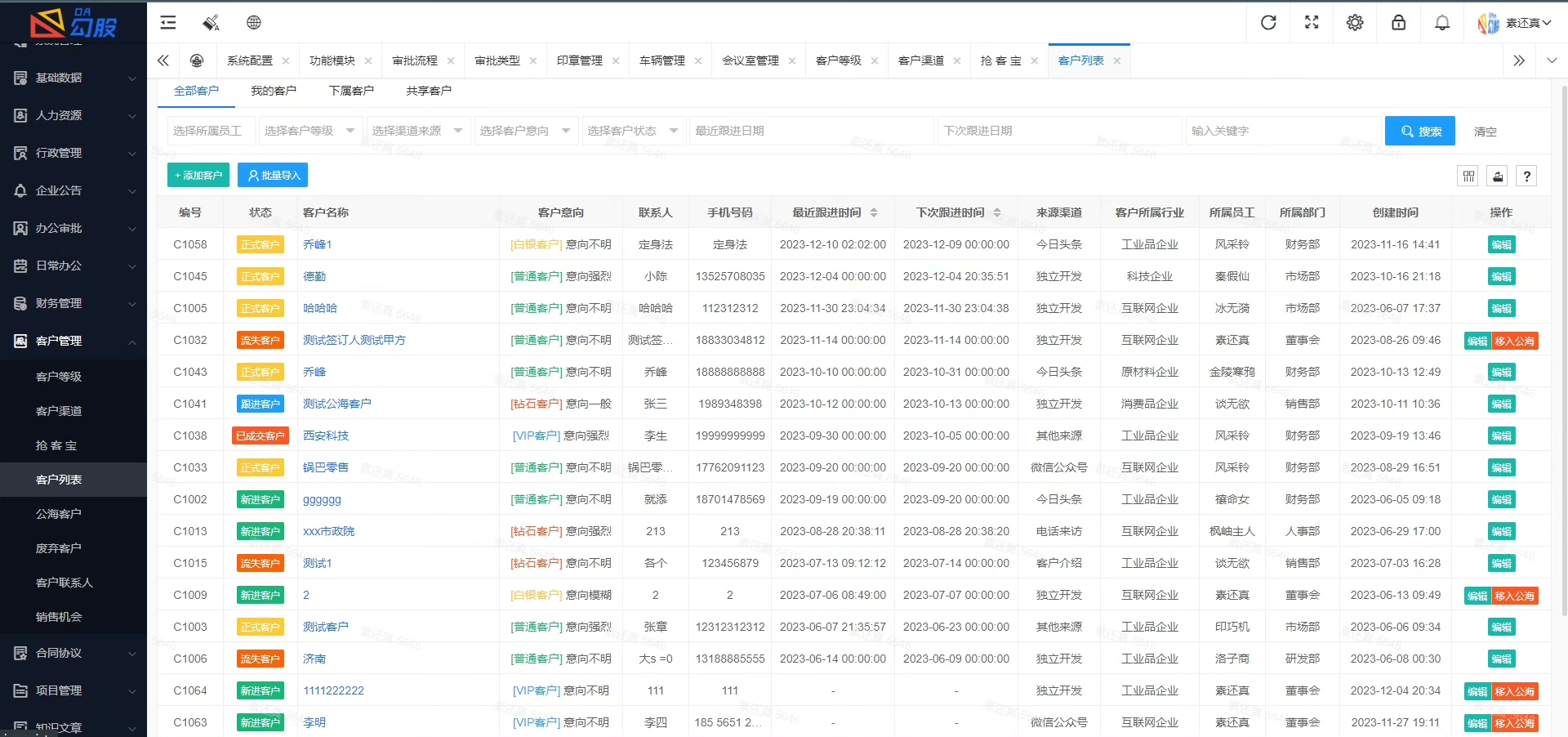The image size is (1568, 737).
Task: Sort by 下次跟进时间 column
Action: (996, 212)
